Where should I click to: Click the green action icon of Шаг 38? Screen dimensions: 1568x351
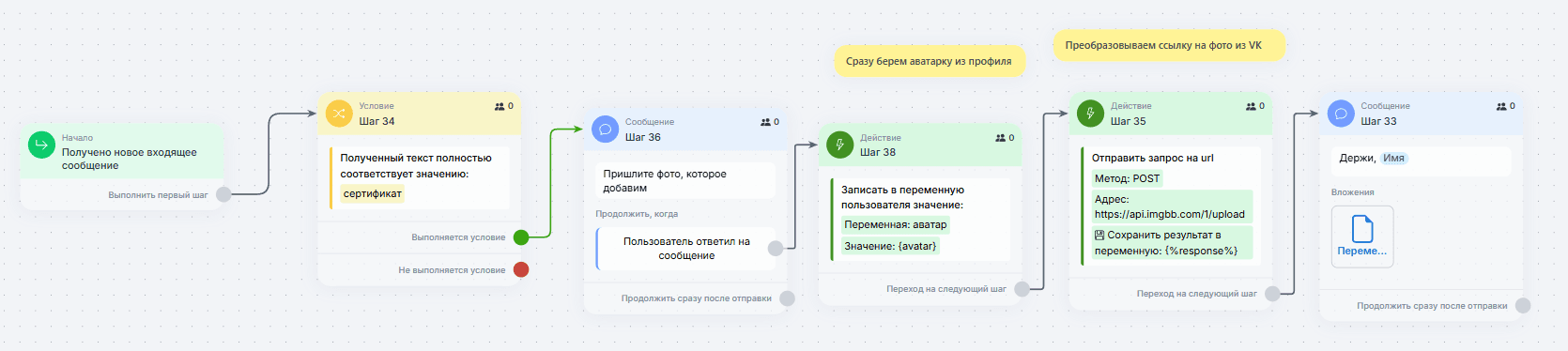(840, 145)
